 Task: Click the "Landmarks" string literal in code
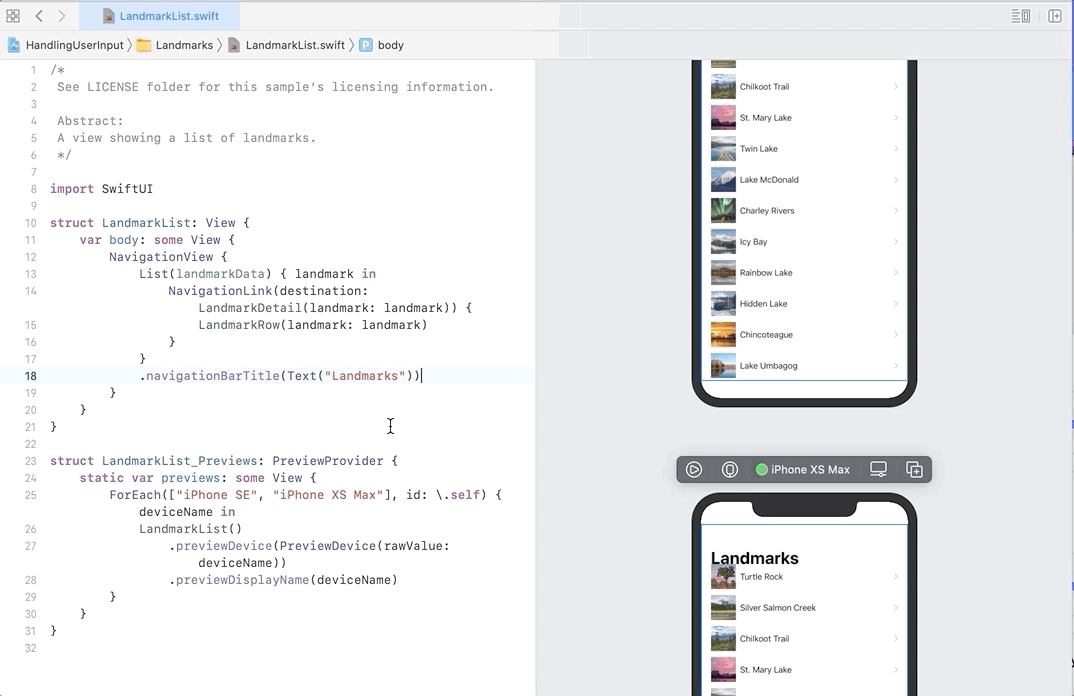[364, 376]
